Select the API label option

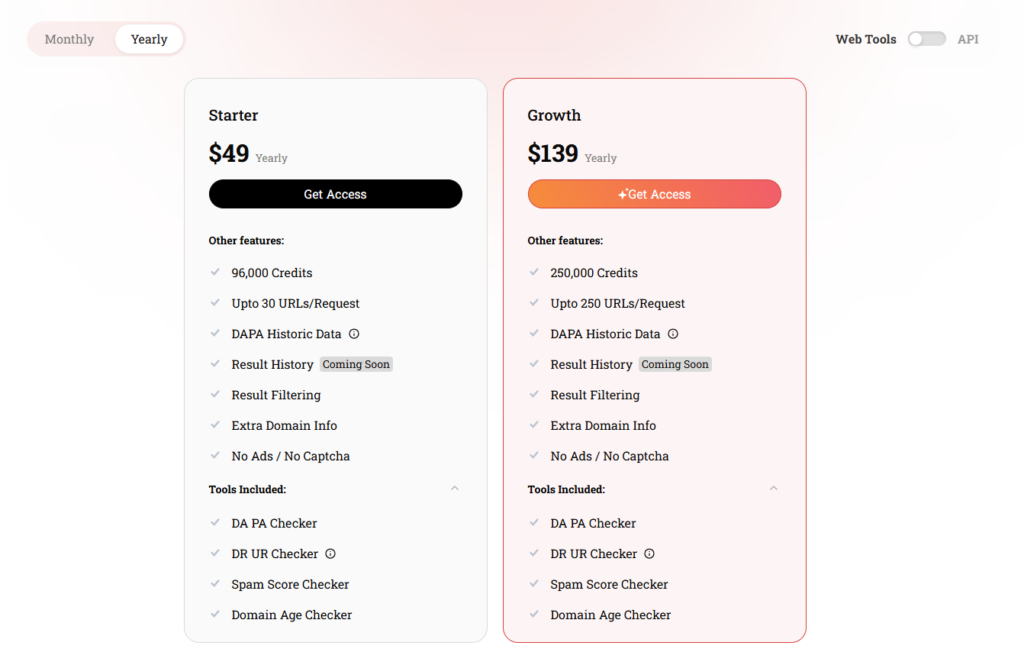(x=968, y=39)
